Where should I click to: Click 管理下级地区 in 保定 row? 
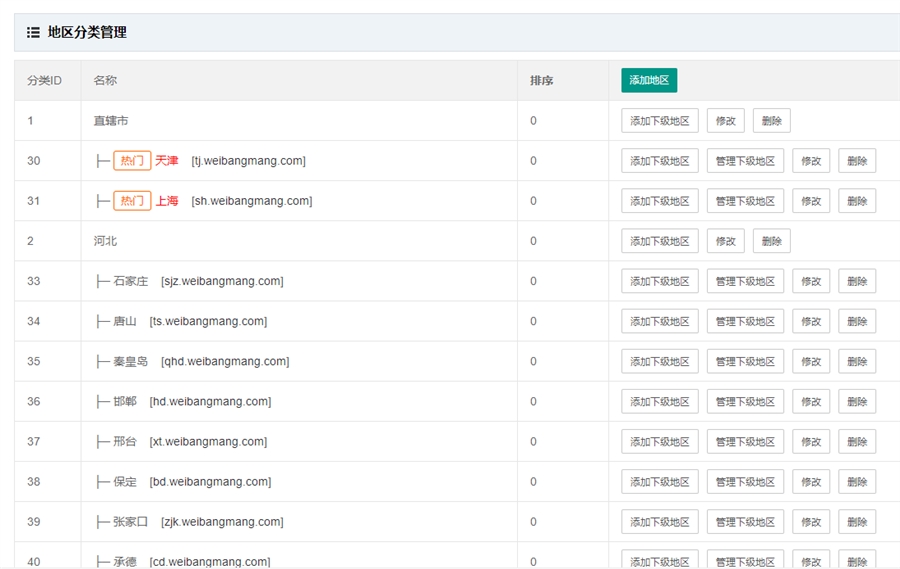coord(745,481)
